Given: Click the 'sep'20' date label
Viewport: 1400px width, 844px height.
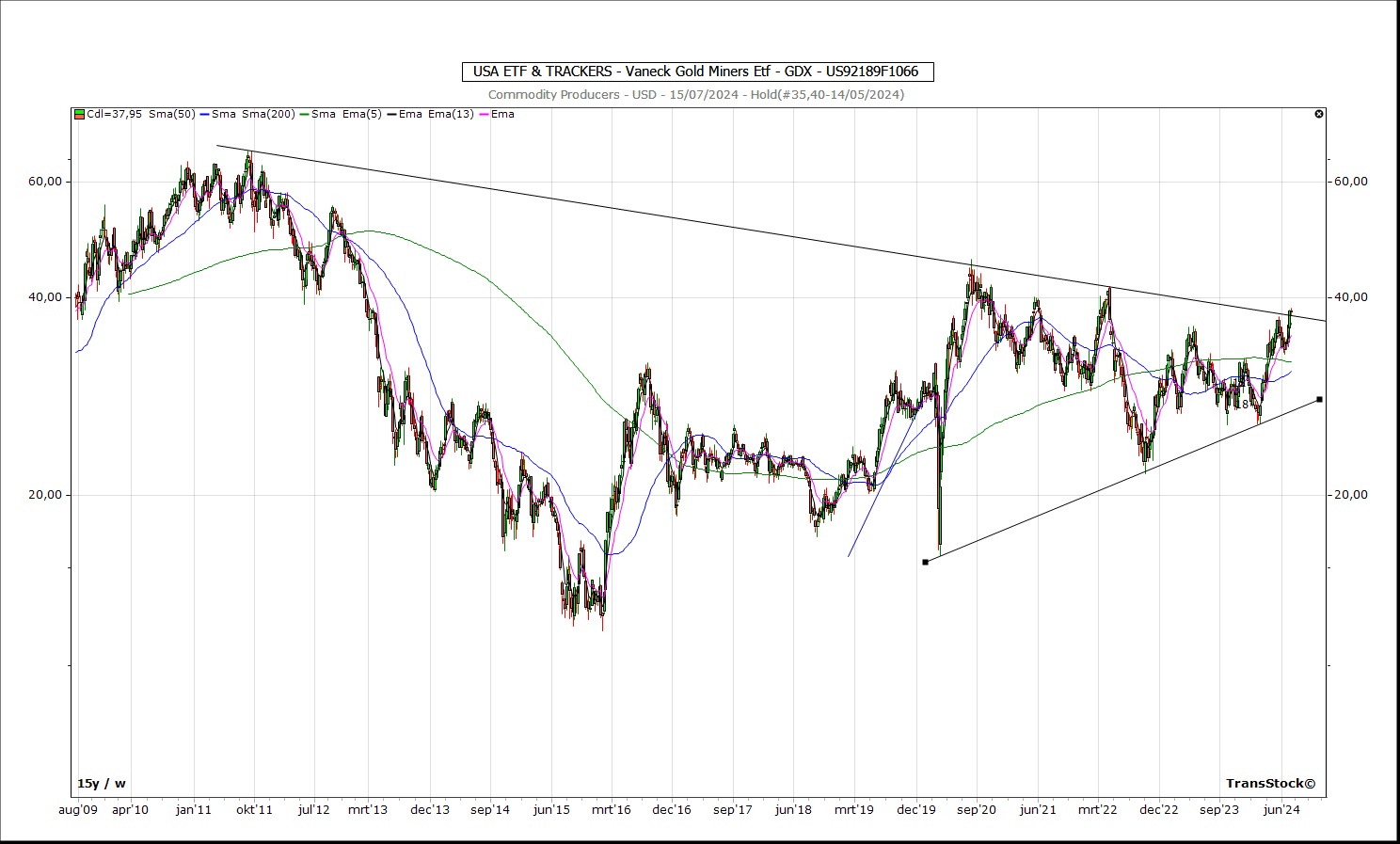Looking at the screenshot, I should point(977,809).
